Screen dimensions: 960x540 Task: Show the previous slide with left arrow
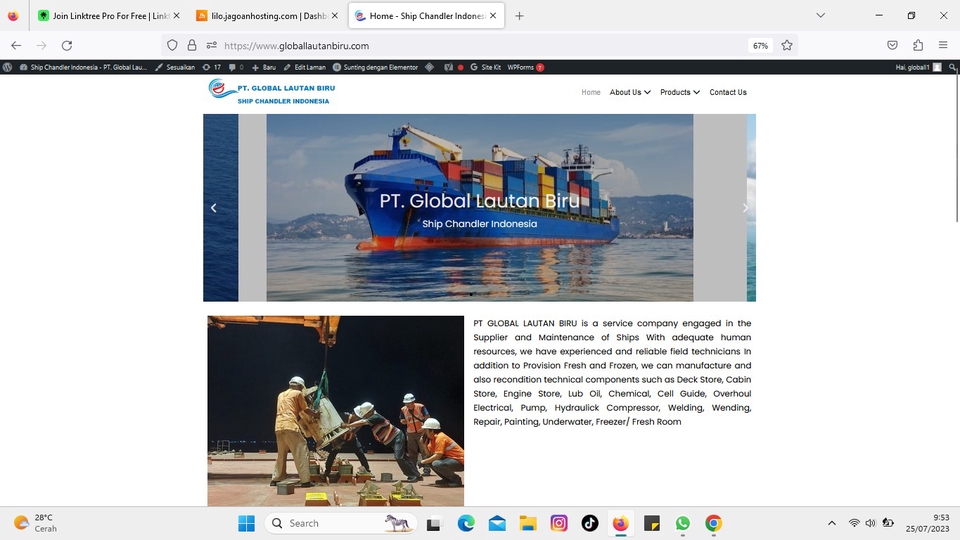pyautogui.click(x=214, y=208)
